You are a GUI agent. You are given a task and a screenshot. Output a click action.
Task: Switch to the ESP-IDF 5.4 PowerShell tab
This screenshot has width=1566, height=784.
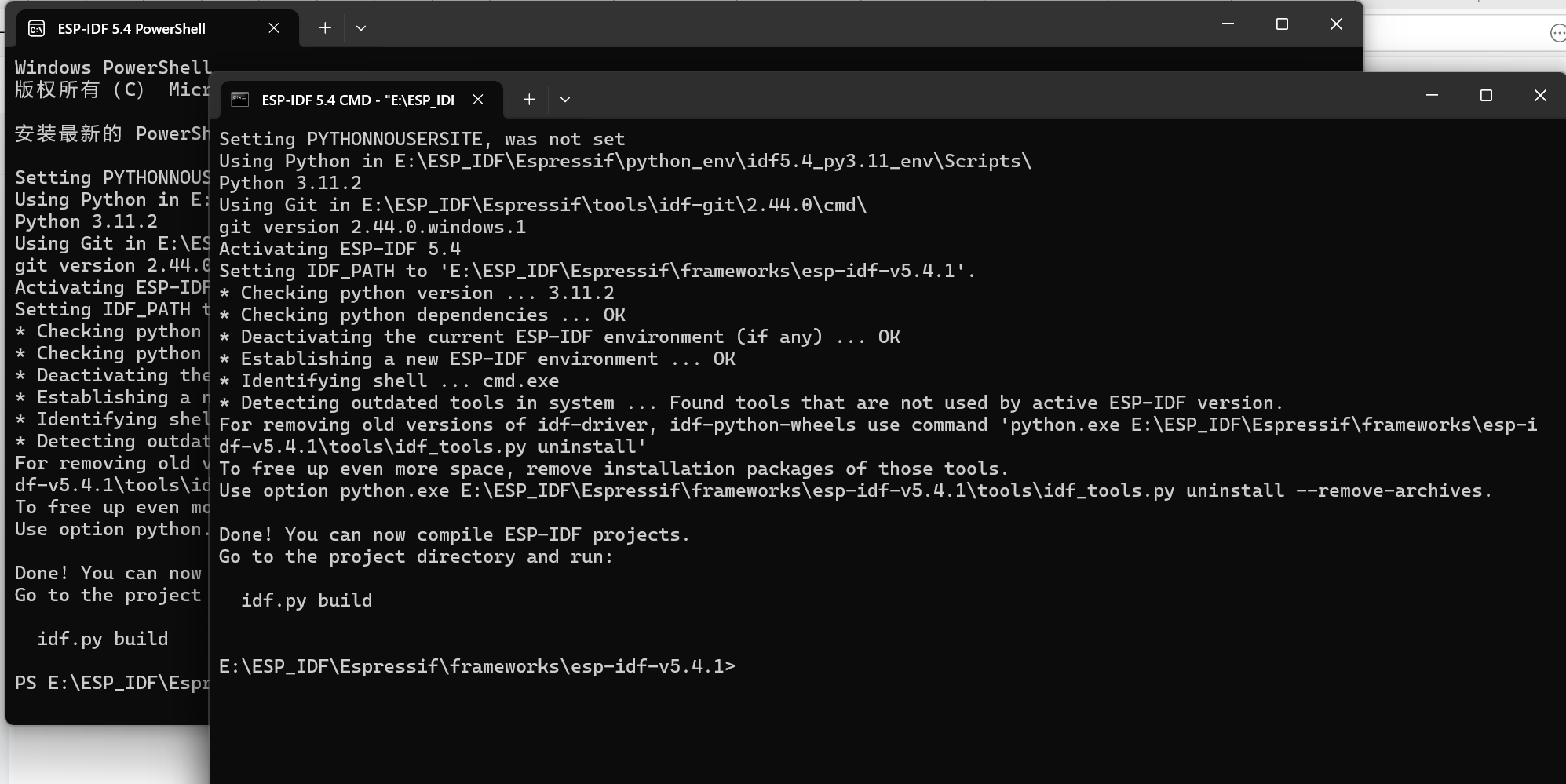130,28
